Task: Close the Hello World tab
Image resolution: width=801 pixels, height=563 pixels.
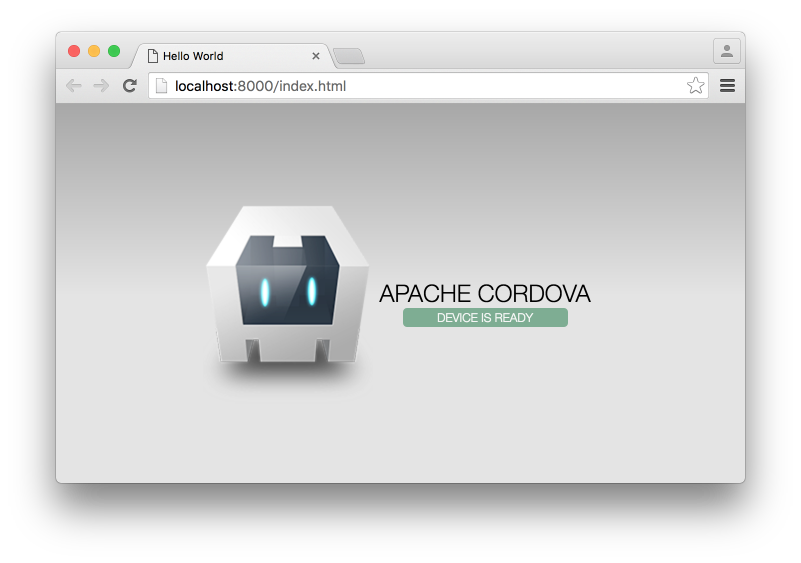Action: click(x=316, y=56)
